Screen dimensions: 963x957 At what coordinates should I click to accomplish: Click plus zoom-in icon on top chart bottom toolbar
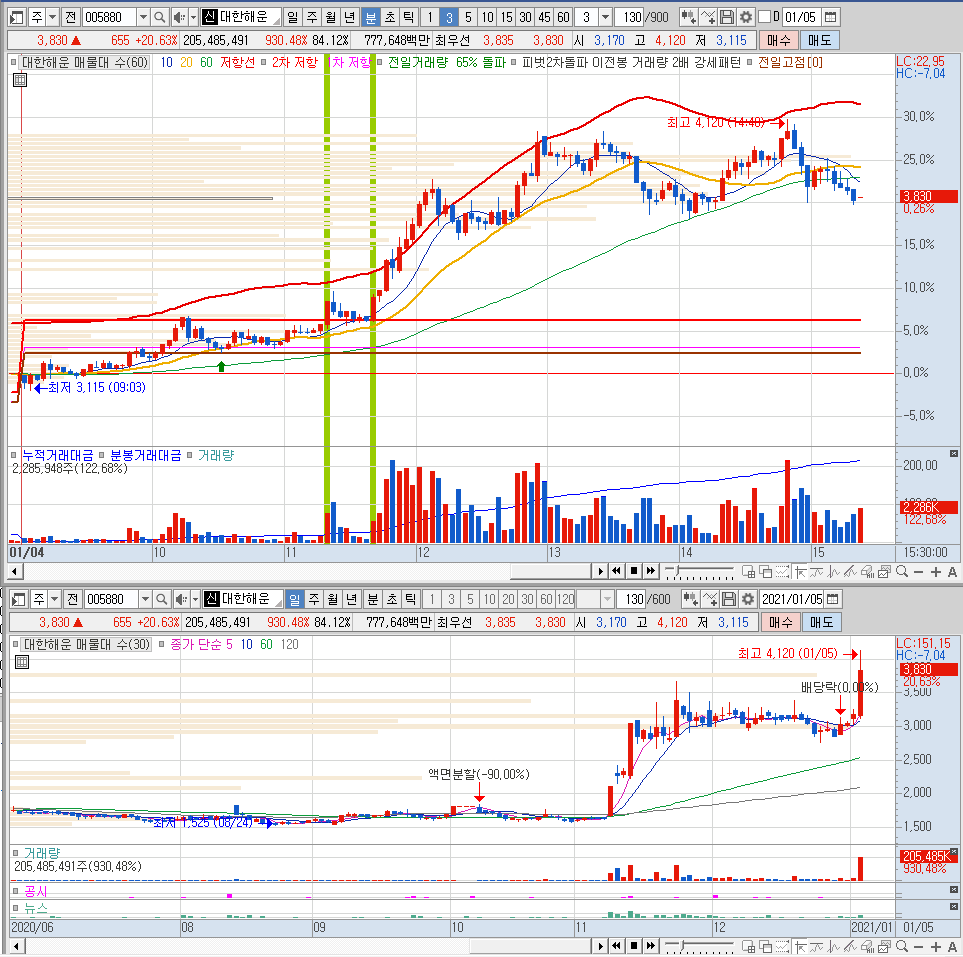[x=935, y=572]
